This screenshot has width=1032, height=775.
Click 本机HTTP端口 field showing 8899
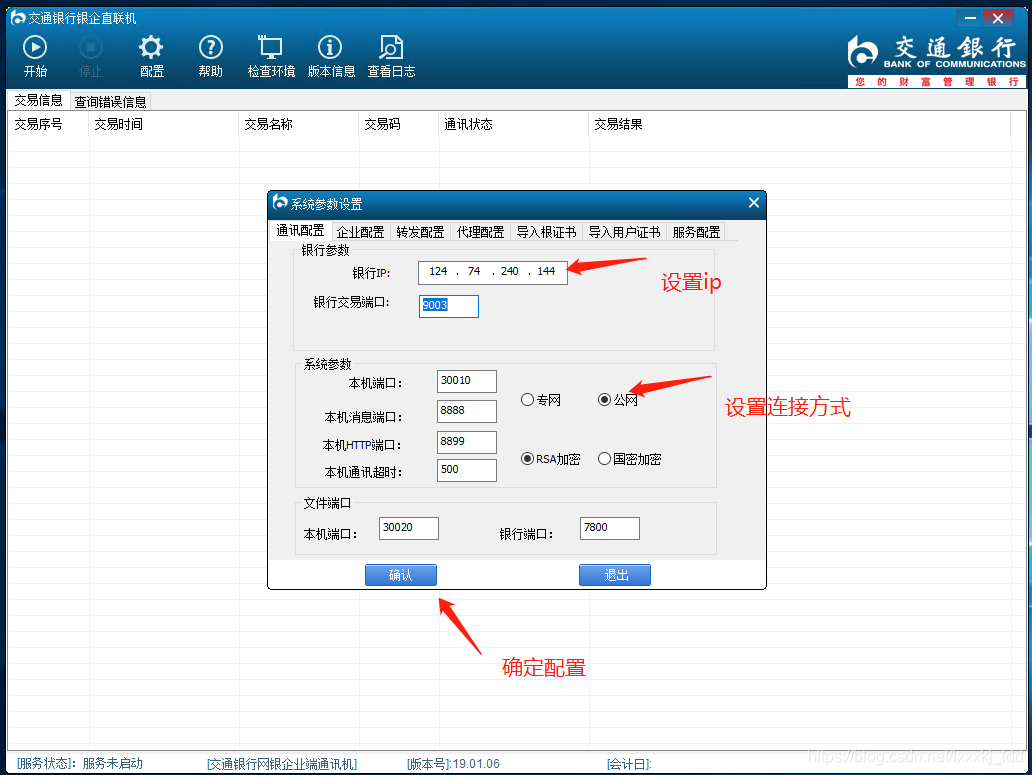click(x=467, y=442)
